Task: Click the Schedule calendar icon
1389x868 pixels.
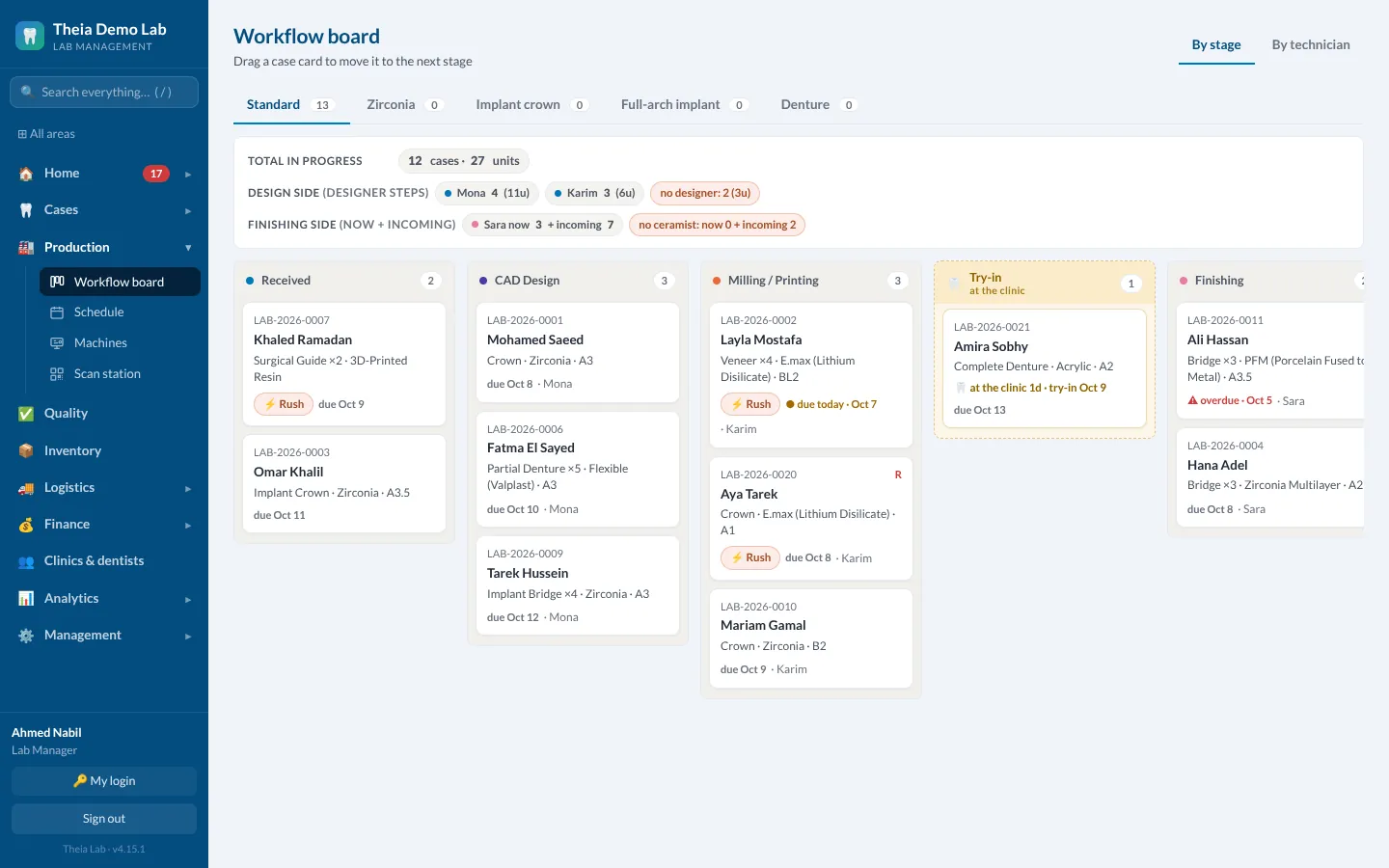Action: click(x=57, y=312)
